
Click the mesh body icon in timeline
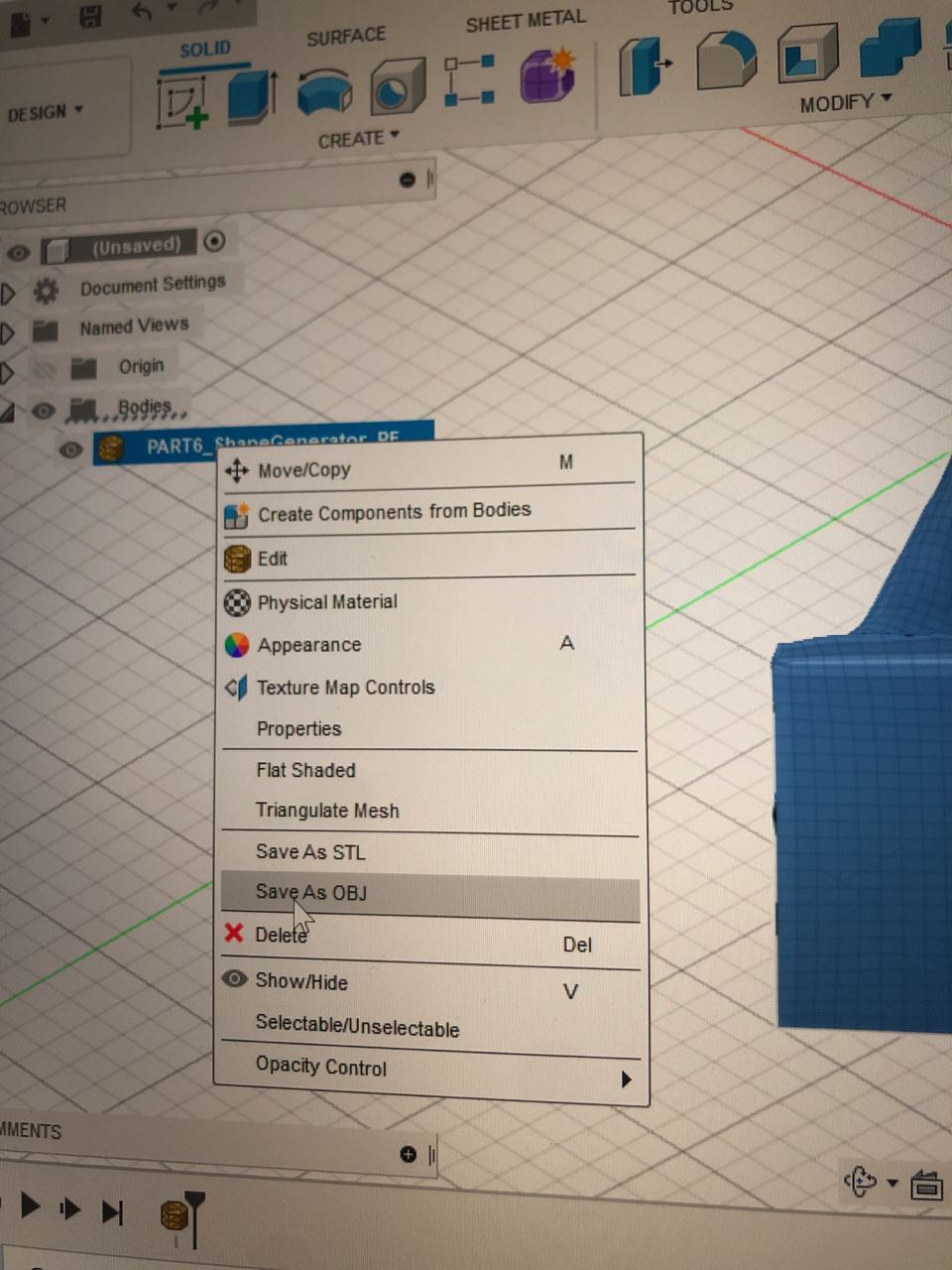click(x=175, y=1215)
